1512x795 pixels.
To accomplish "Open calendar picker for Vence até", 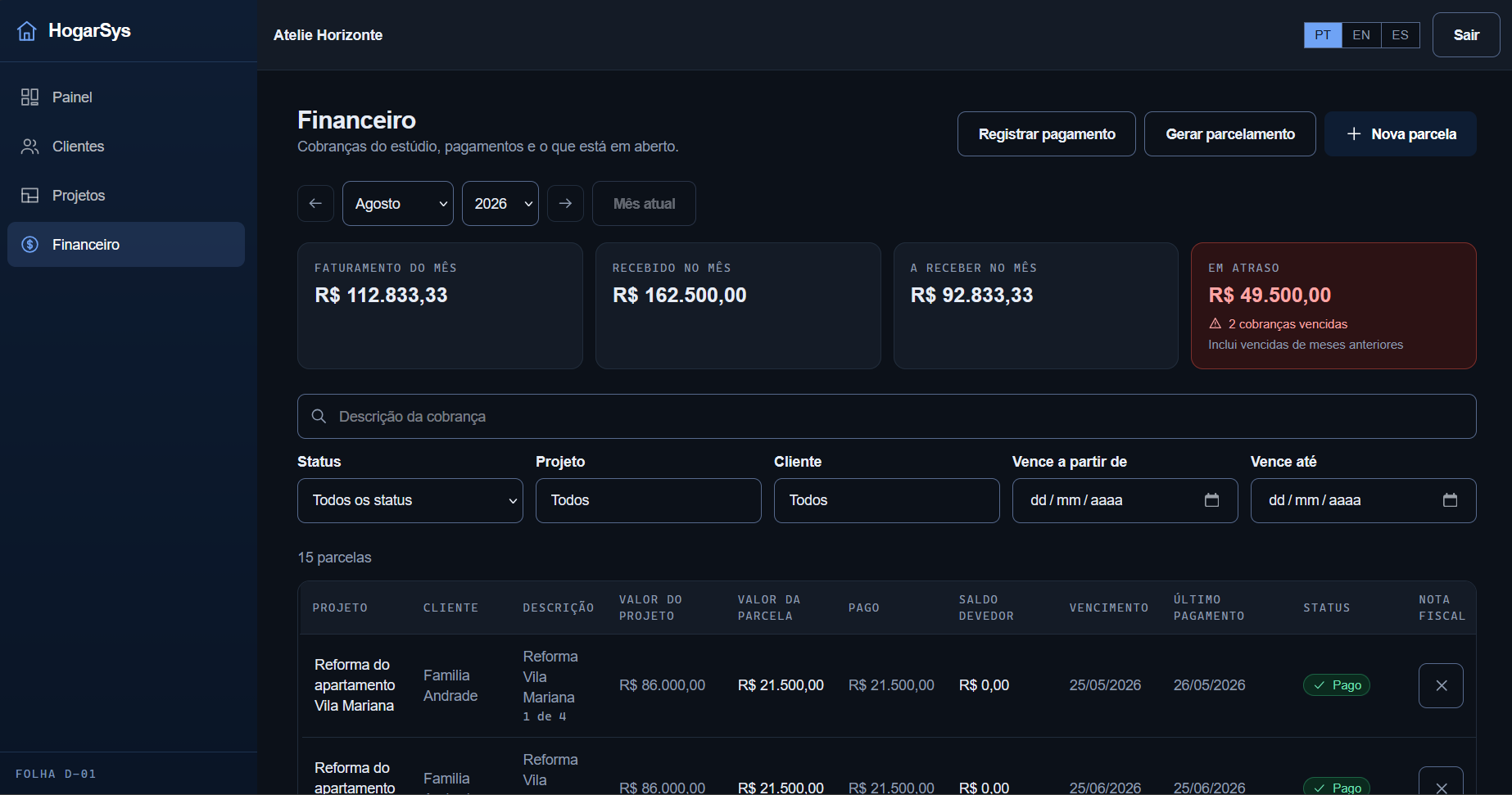I will coord(1451,500).
